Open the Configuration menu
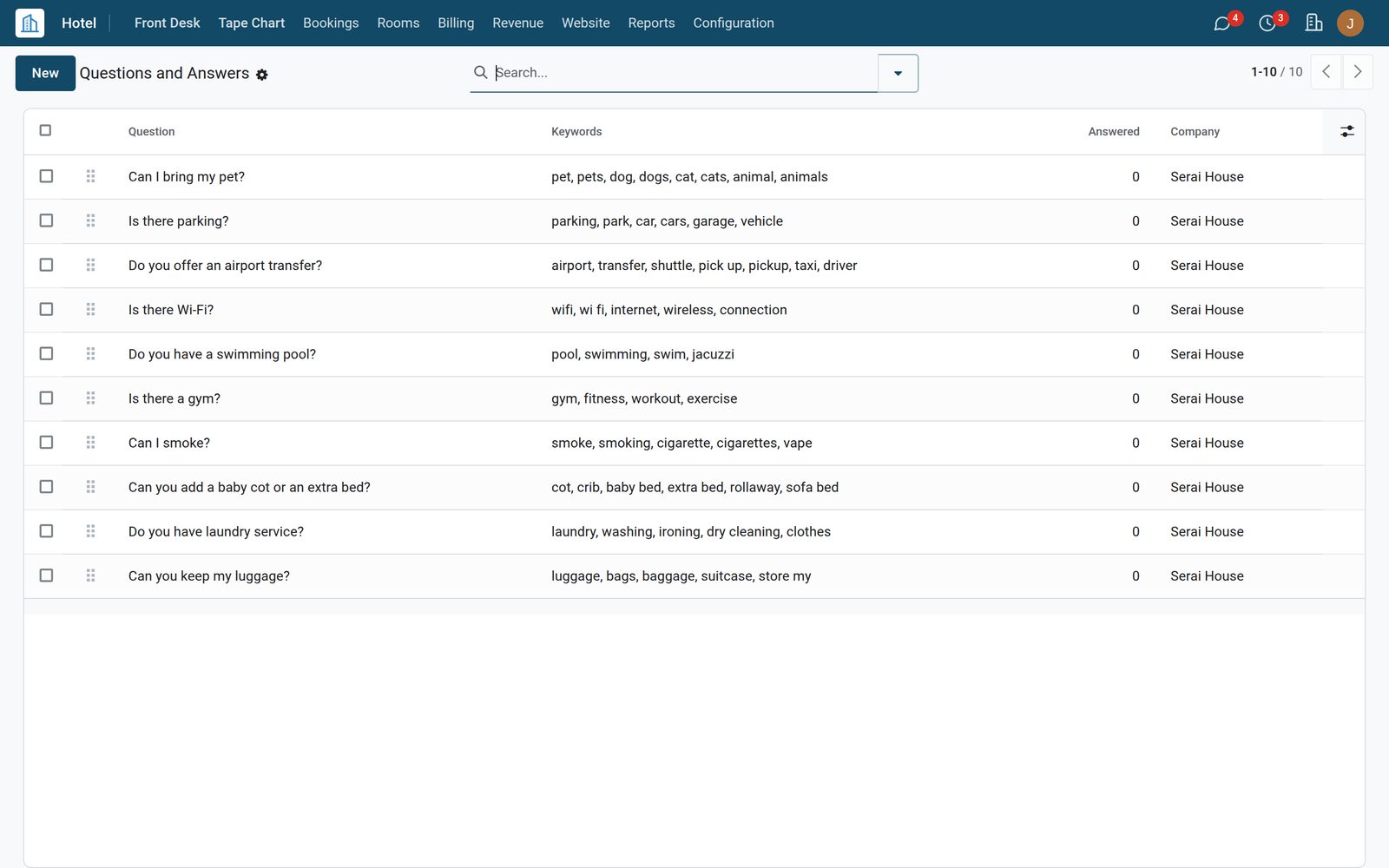The image size is (1389, 868). coord(734,23)
